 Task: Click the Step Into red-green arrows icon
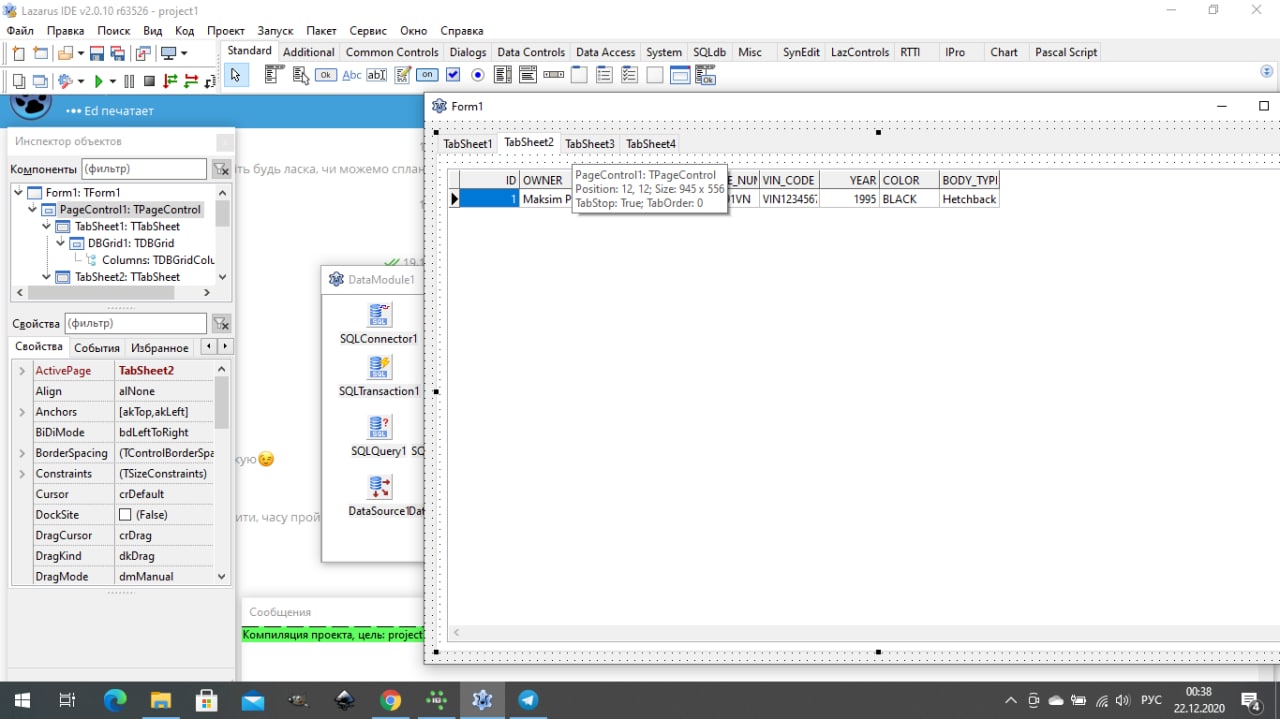pyautogui.click(x=170, y=81)
